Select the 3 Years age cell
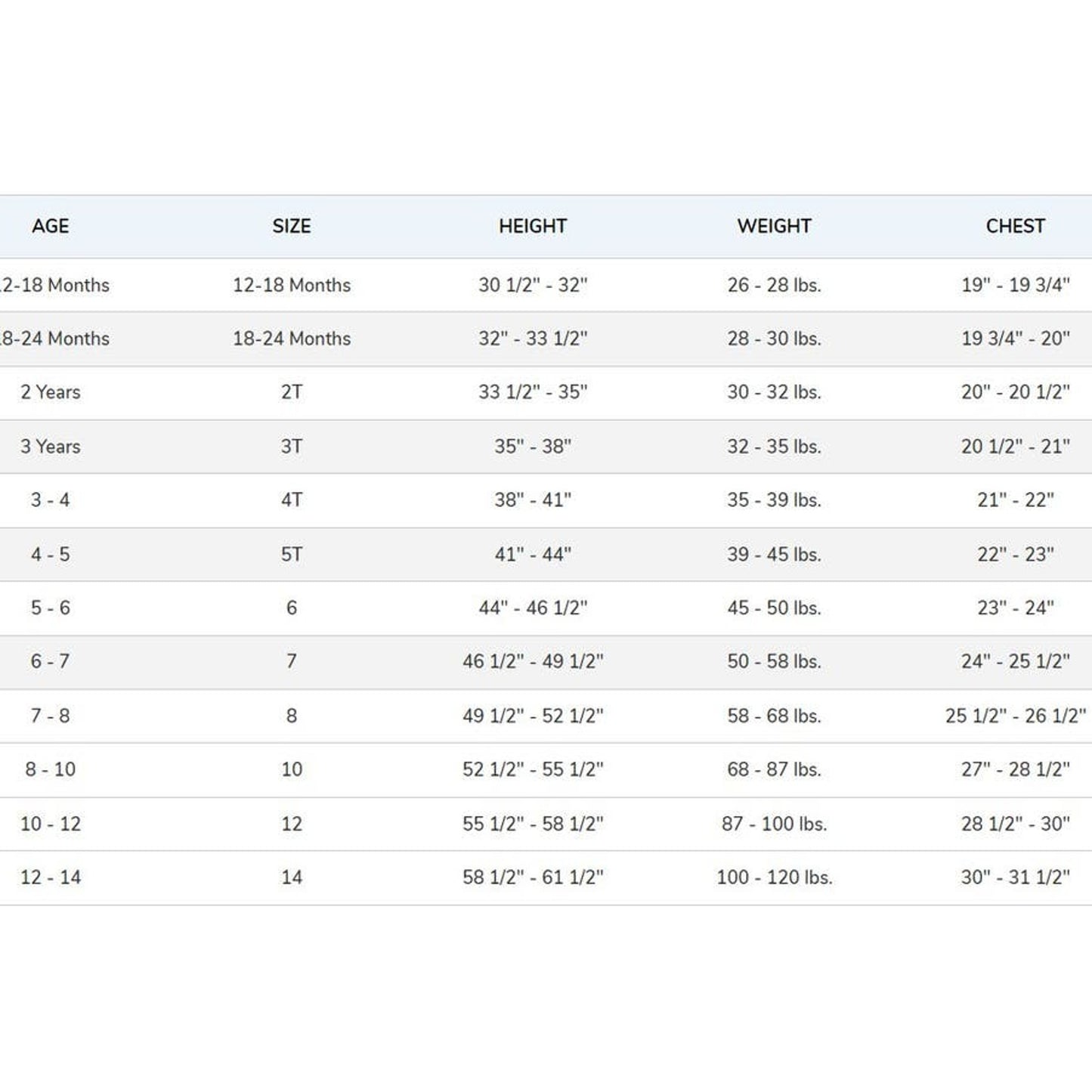Image resolution: width=1092 pixels, height=1092 pixels. point(51,447)
